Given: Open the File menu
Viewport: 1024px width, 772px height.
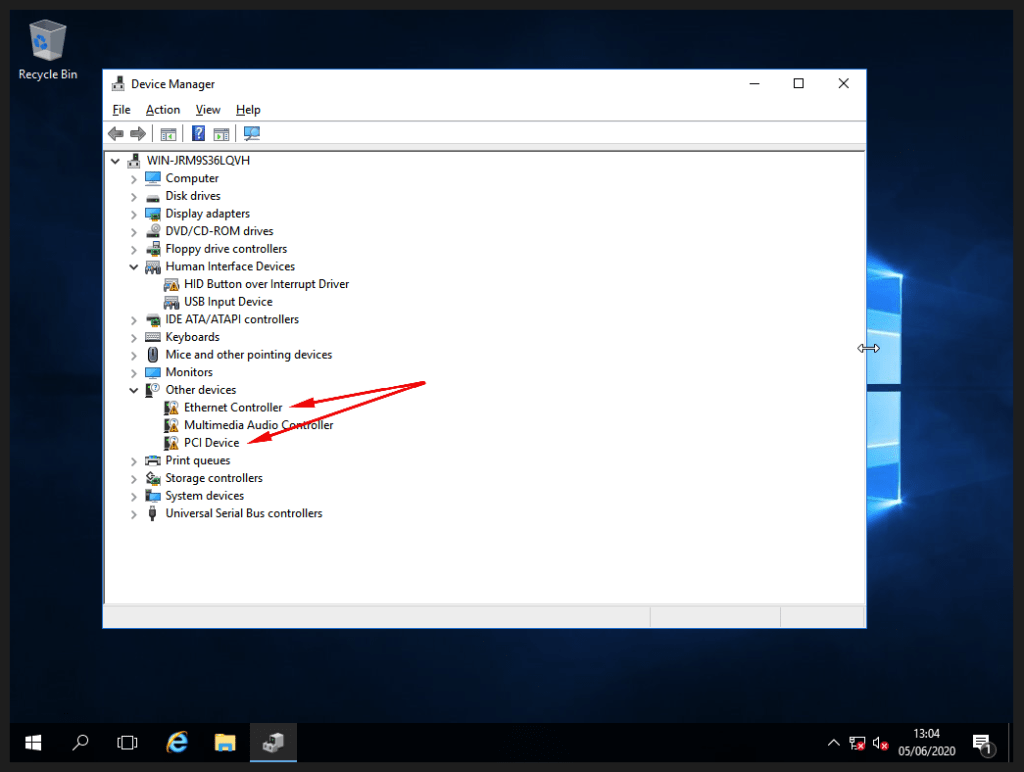Looking at the screenshot, I should [121, 109].
